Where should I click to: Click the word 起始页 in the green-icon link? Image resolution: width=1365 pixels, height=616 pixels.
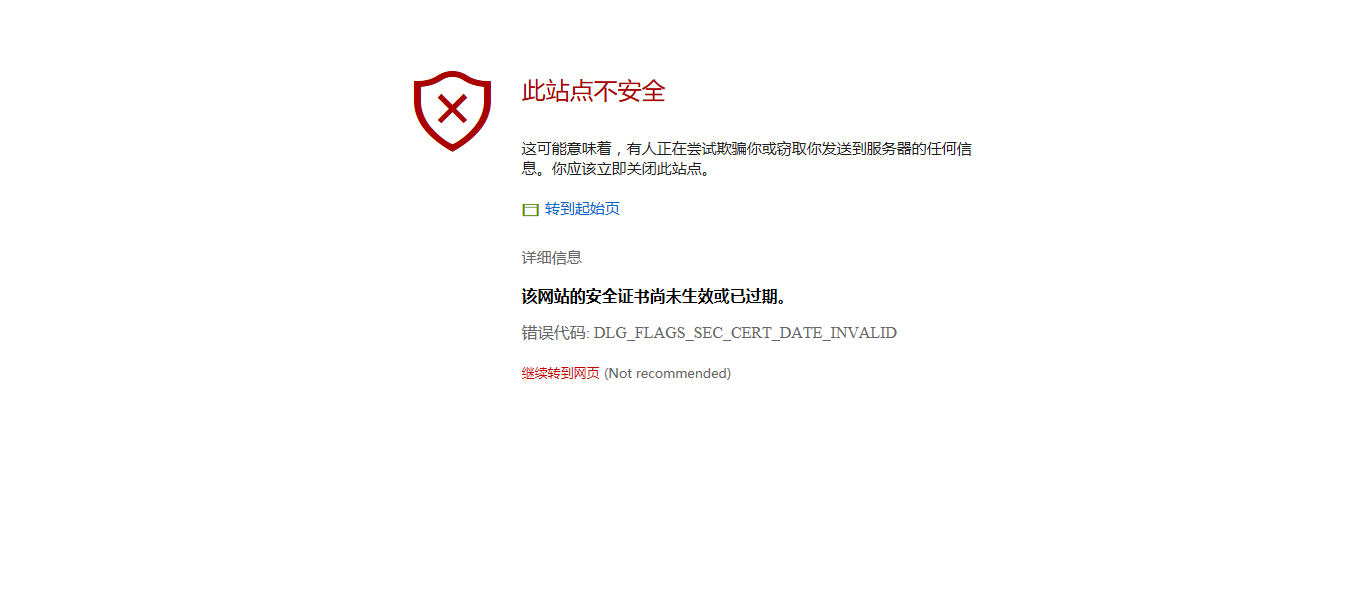coord(597,209)
